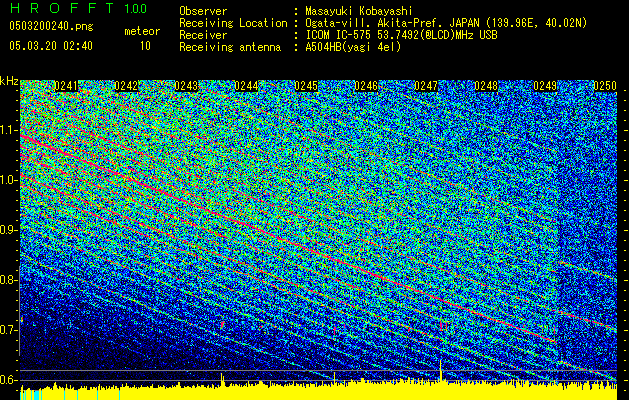The height and width of the screenshot is (400, 629).
Task: Click the 'Receiver' field label
Action: point(203,35)
